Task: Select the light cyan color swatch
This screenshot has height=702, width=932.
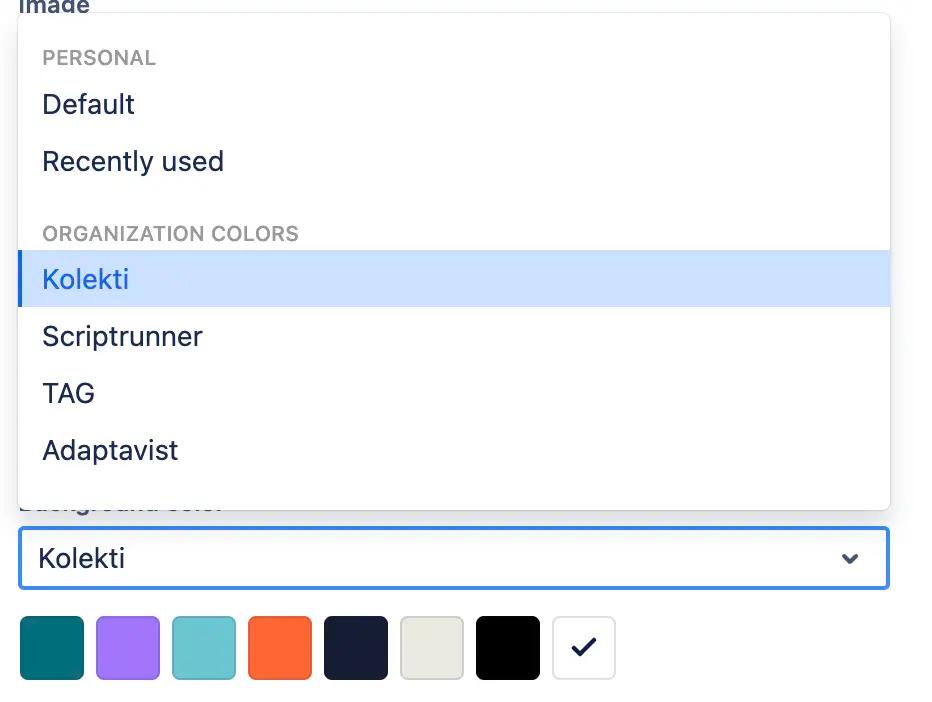Action: pos(204,648)
